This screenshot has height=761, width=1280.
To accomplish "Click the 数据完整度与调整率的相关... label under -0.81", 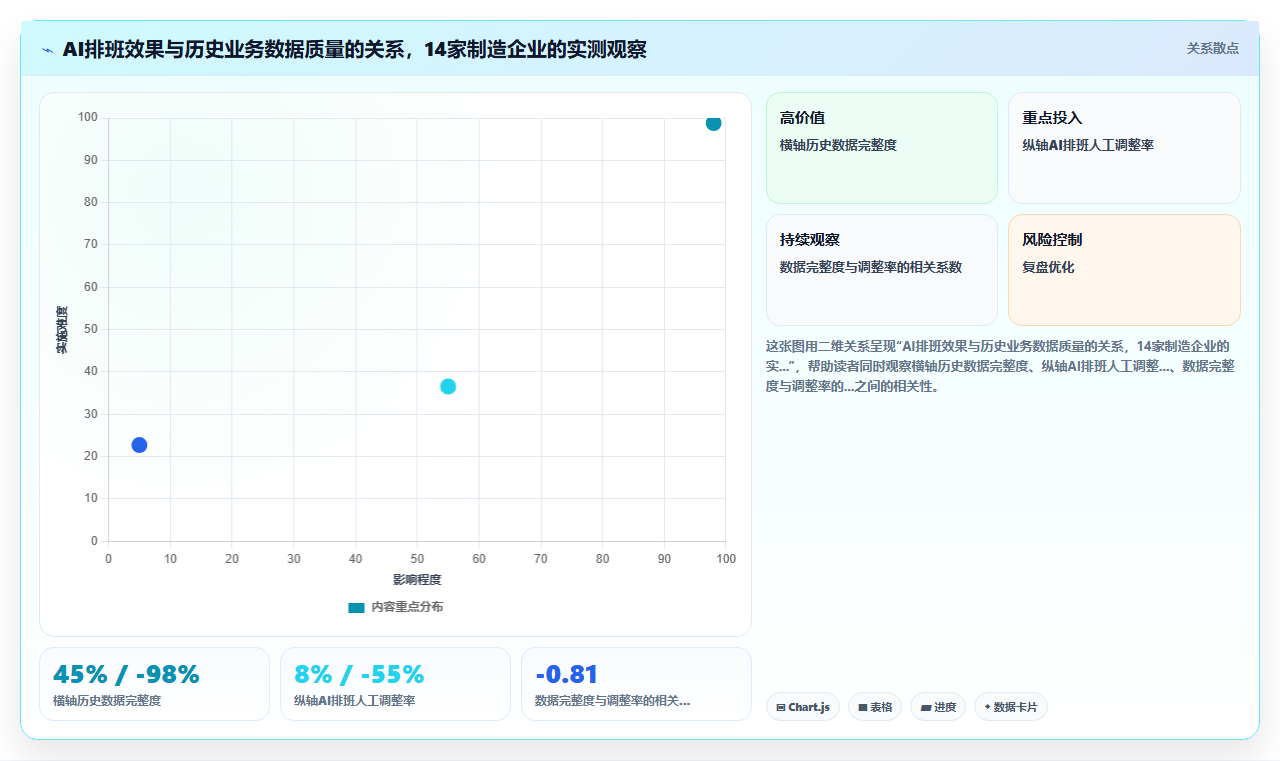I will (612, 701).
